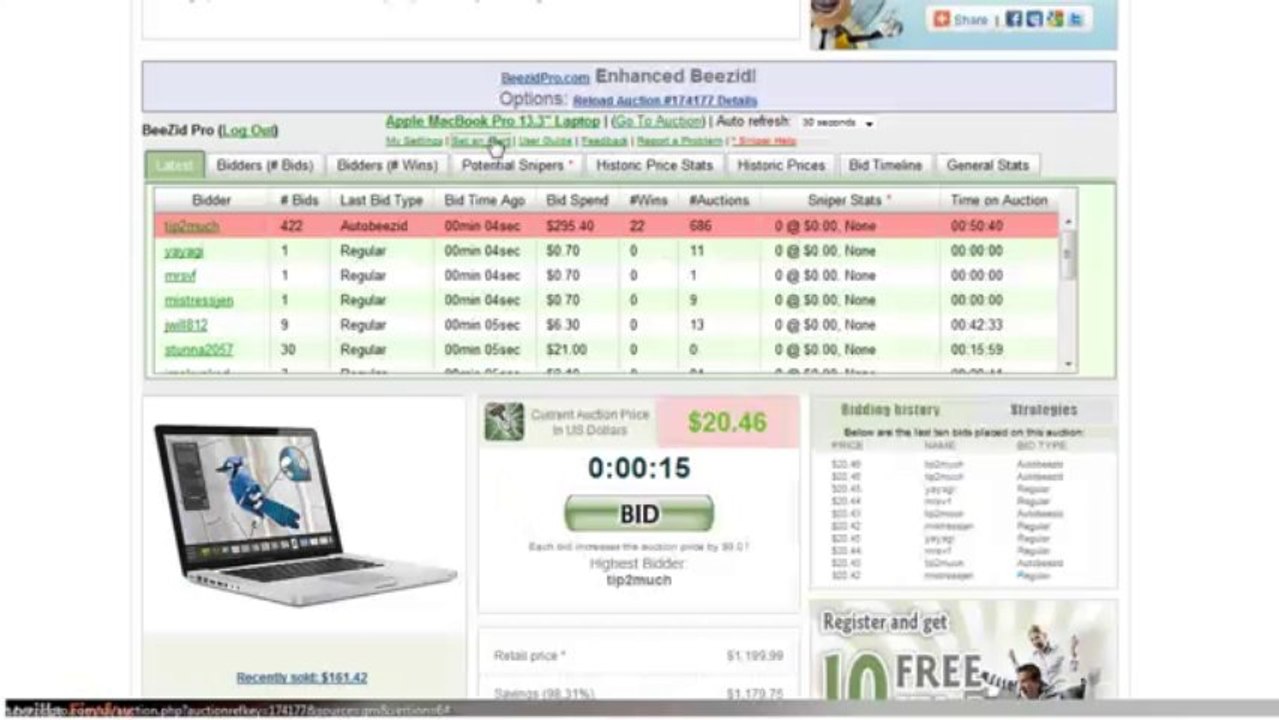Click the Autobeezid bid type cell

pos(374,226)
